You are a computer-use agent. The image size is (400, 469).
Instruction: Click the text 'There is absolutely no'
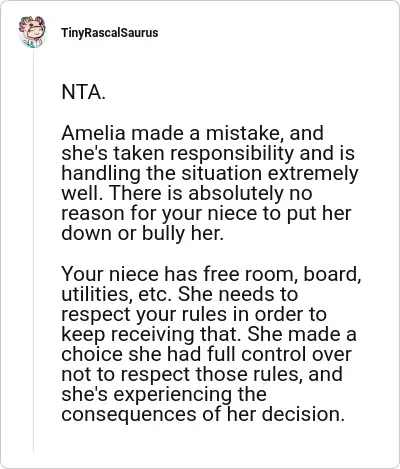click(x=211, y=193)
